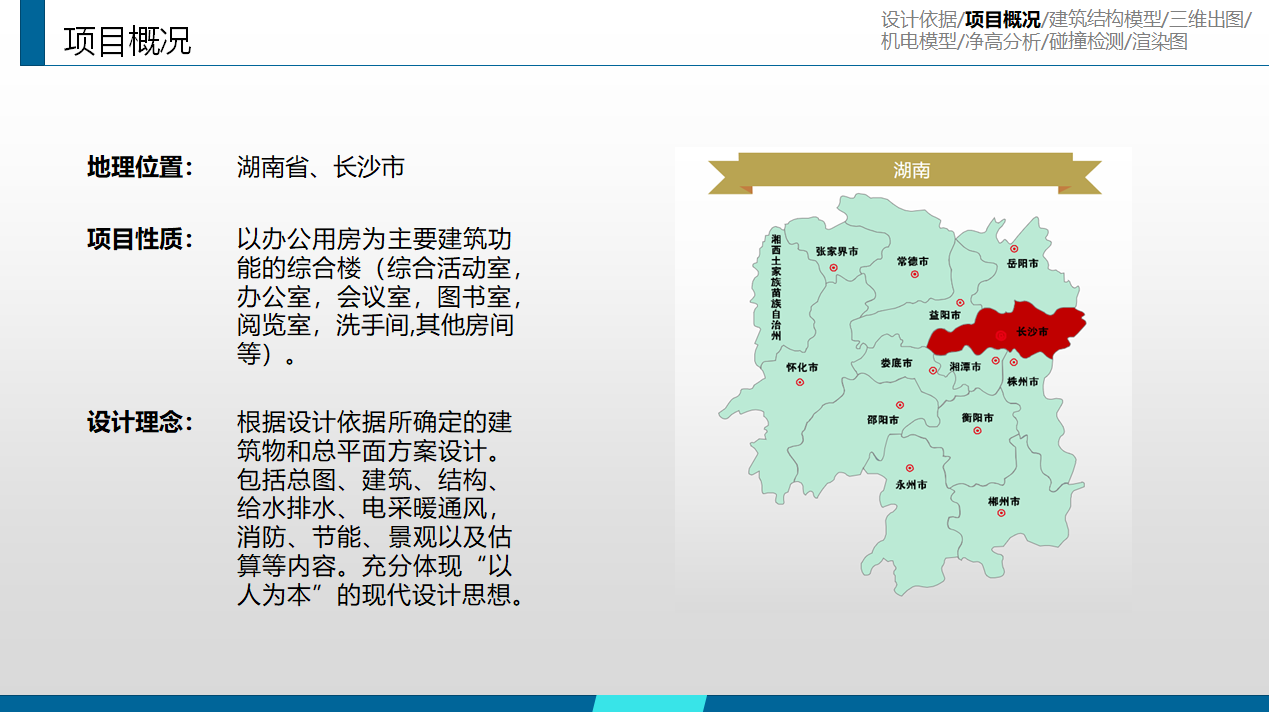1269x712 pixels.
Task: Click the 岳阳市 marker dot on map
Action: point(1014,249)
